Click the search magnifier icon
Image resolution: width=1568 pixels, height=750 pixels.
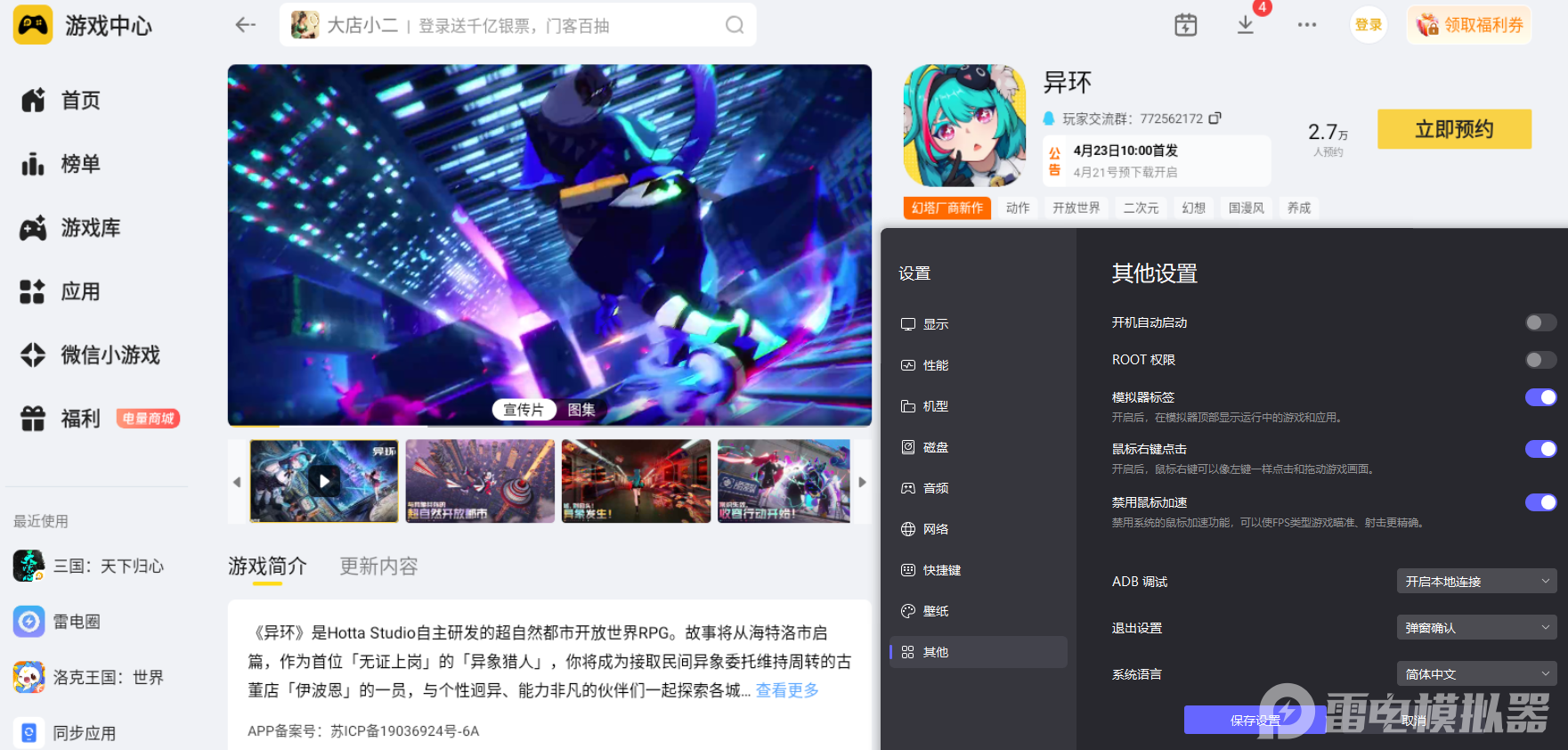(735, 25)
